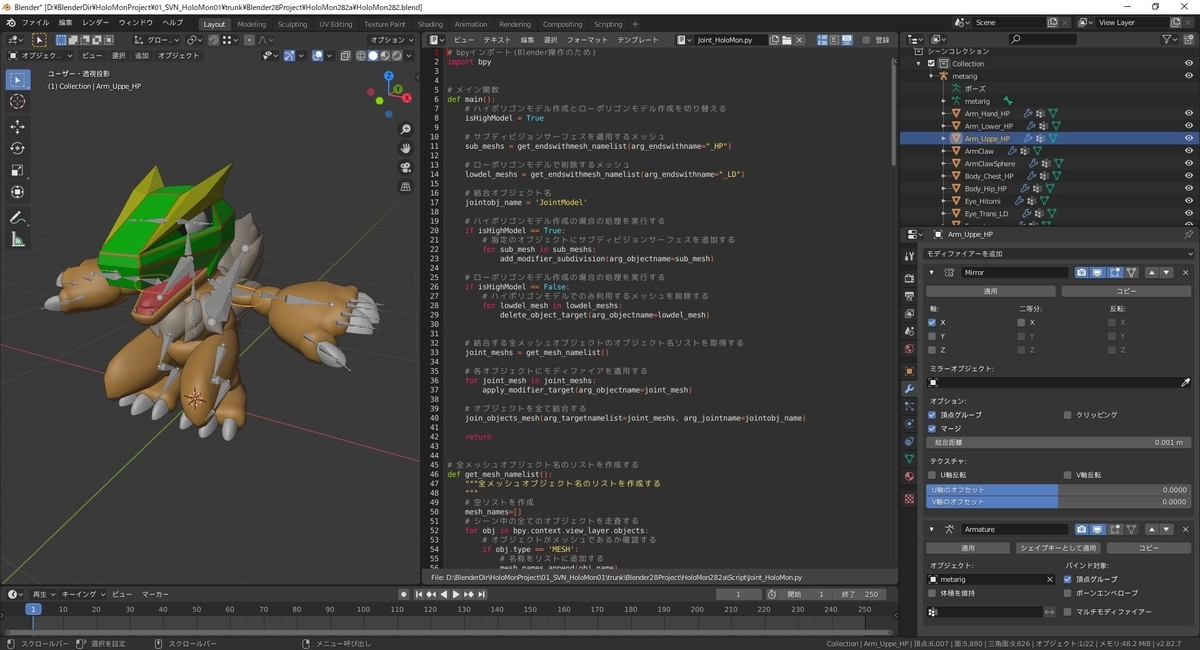Switch to Modeling workspace tab
Image resolution: width=1200 pixels, height=650 pixels.
252,24
